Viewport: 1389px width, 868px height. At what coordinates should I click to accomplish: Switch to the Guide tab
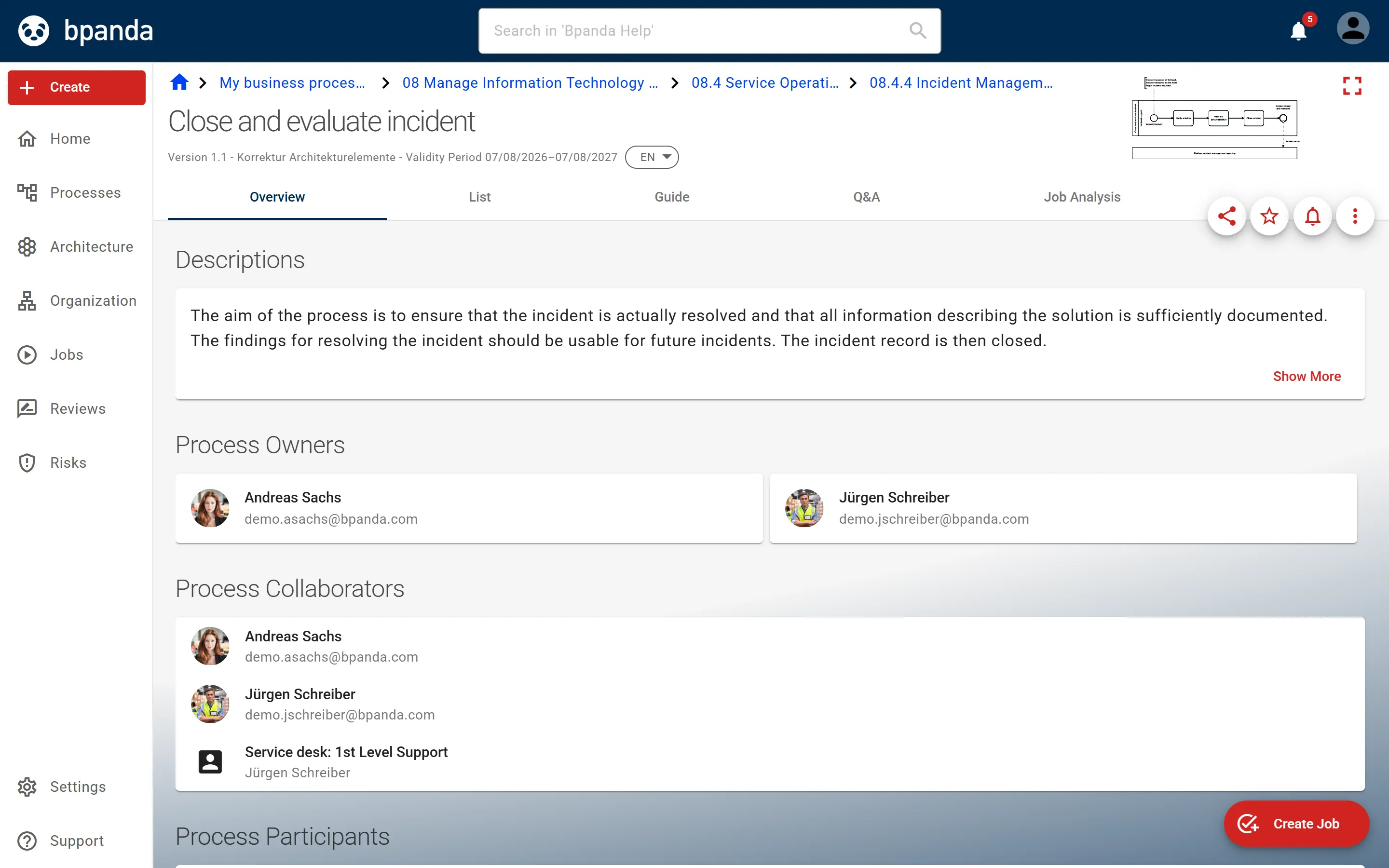pyautogui.click(x=671, y=197)
